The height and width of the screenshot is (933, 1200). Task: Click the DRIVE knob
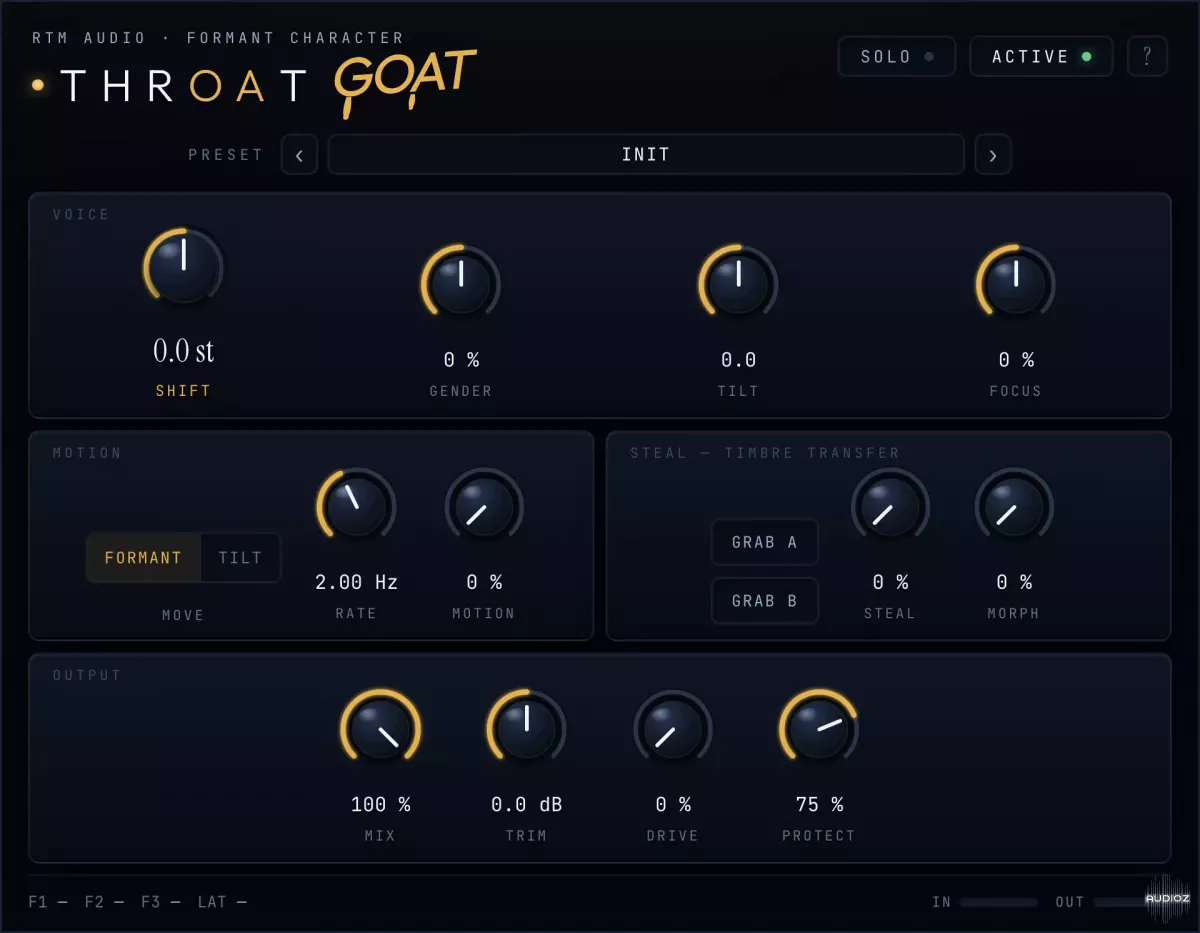coord(673,728)
